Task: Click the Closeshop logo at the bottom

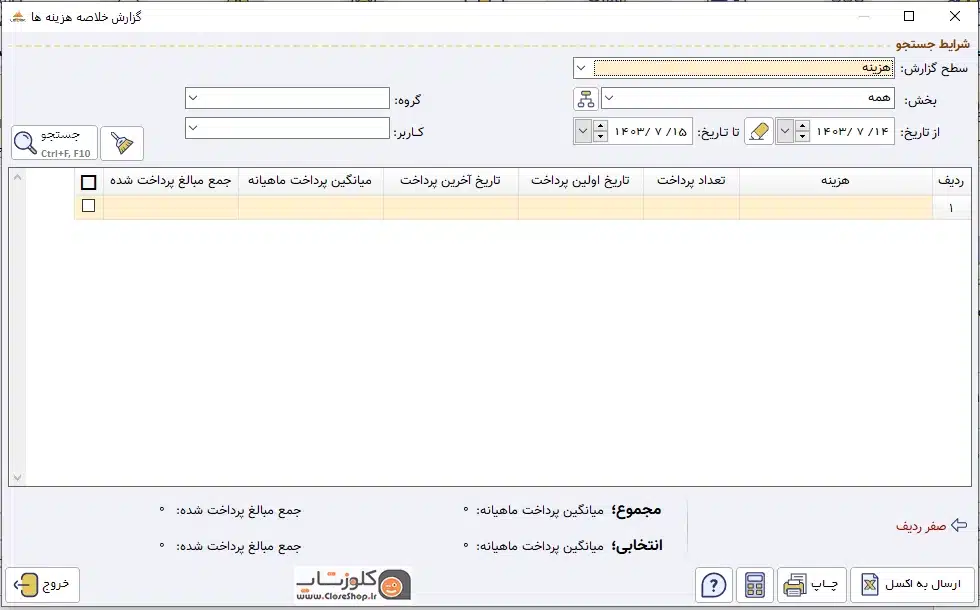Action: pos(353,584)
